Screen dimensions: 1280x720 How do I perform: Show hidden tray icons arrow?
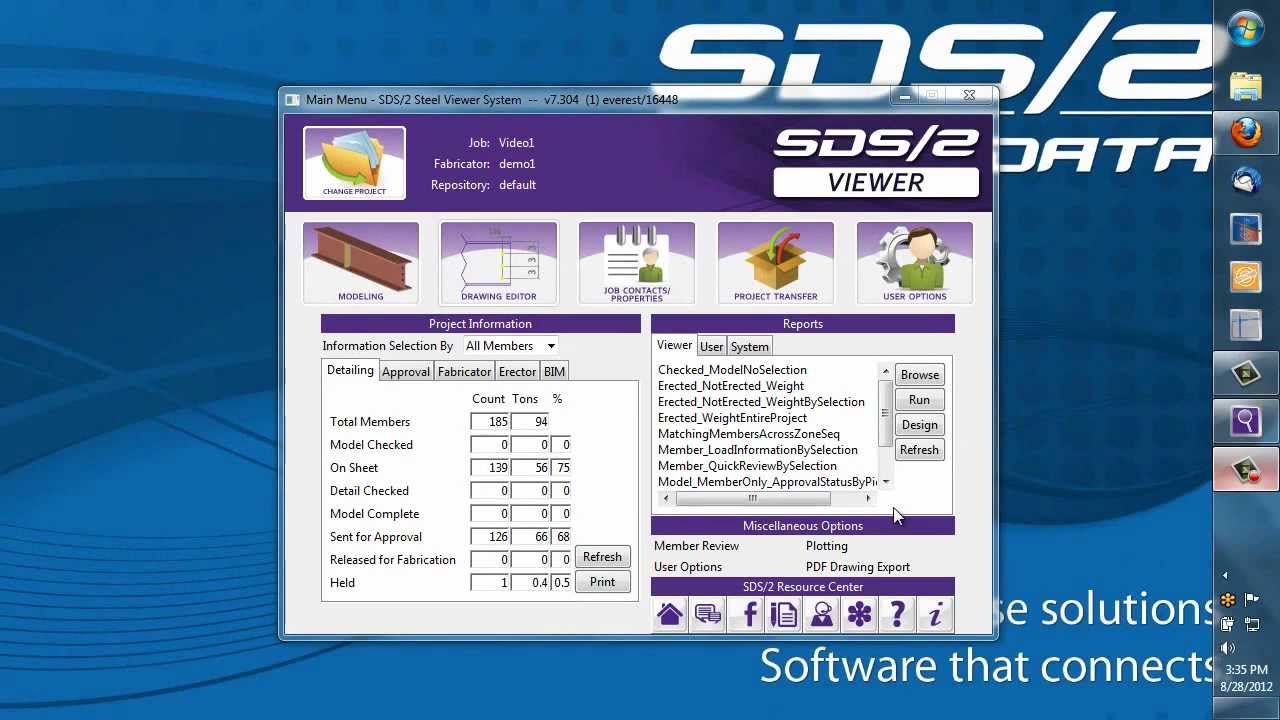[1226, 576]
